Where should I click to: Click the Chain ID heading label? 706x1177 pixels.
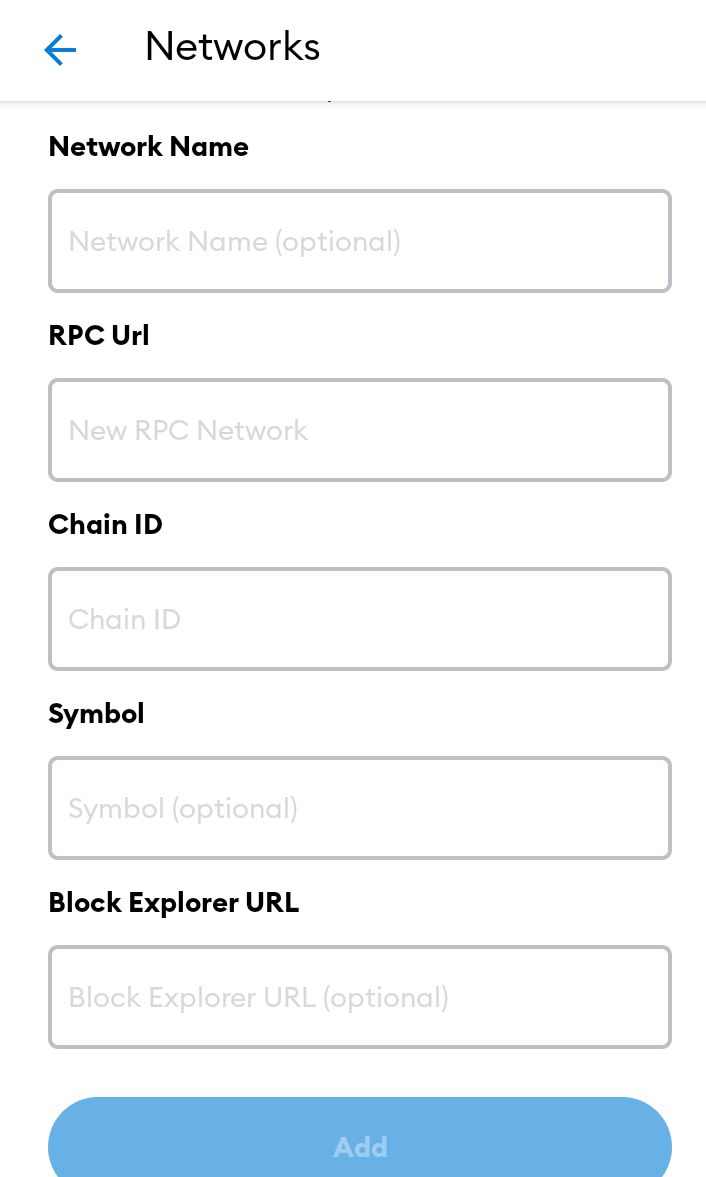106,525
